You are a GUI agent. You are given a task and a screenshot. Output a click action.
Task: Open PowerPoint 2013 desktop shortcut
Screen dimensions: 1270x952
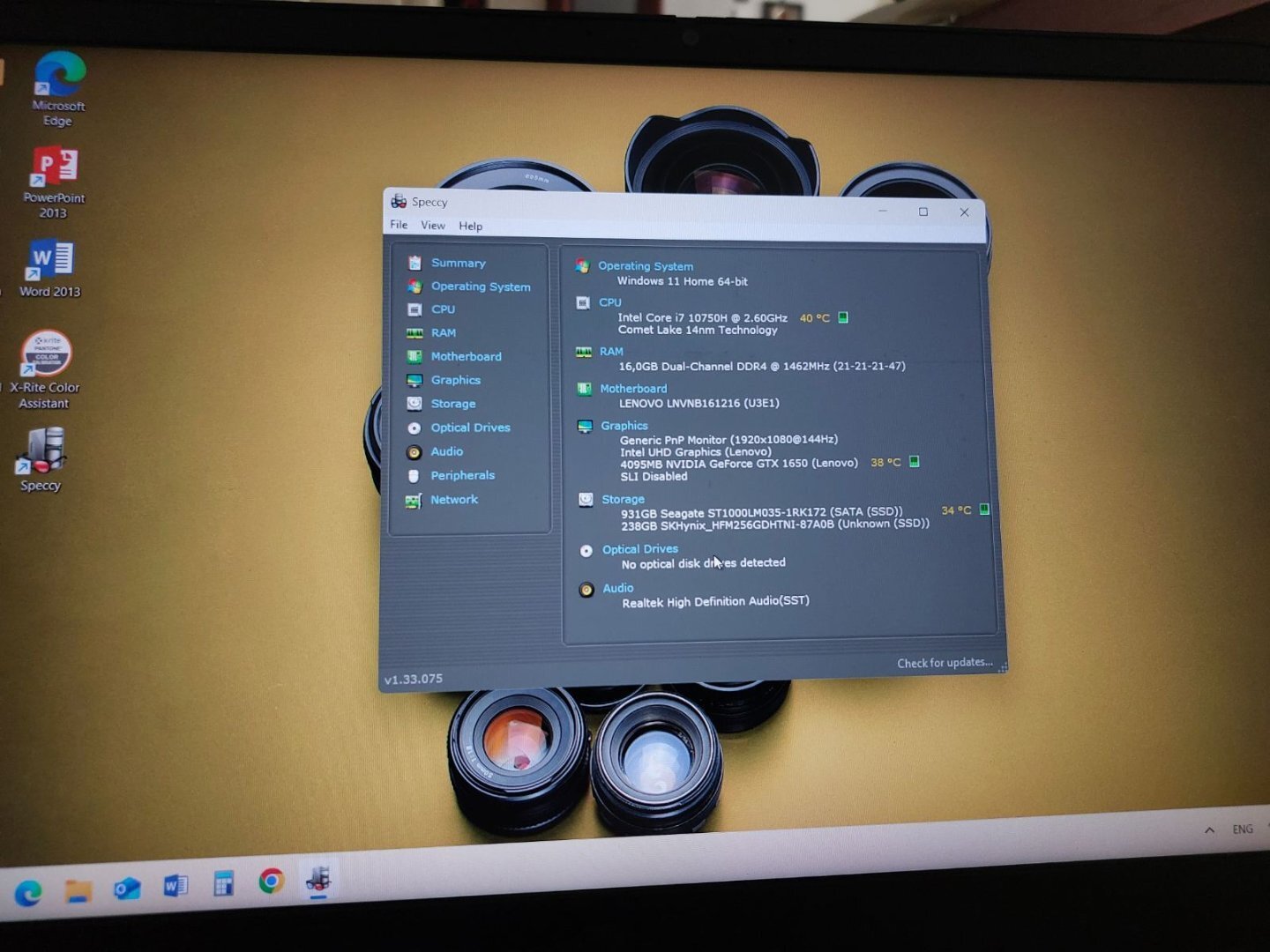click(54, 182)
